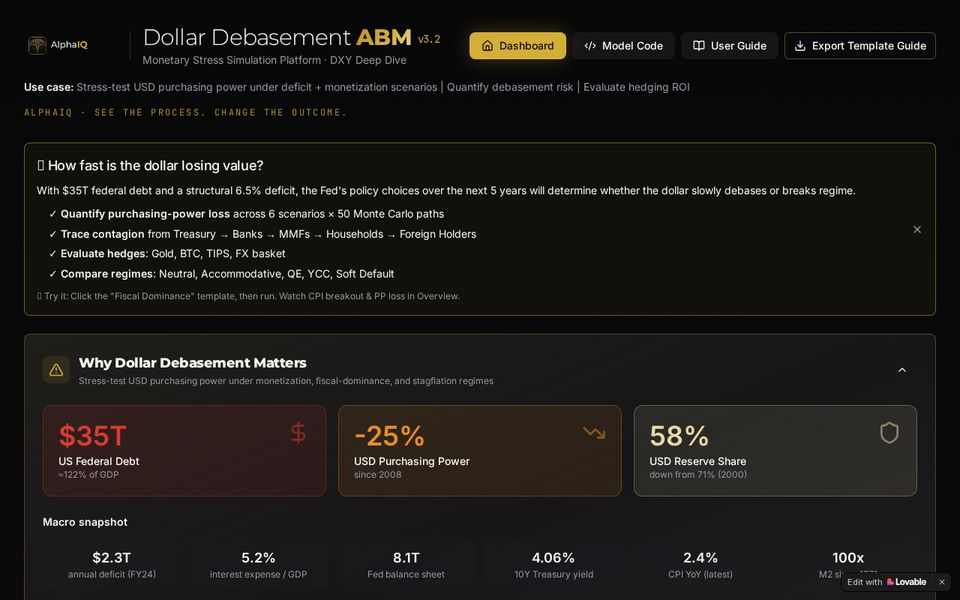The image size is (960, 600).
Task: Click the downward trend arrow icon
Action: (594, 433)
